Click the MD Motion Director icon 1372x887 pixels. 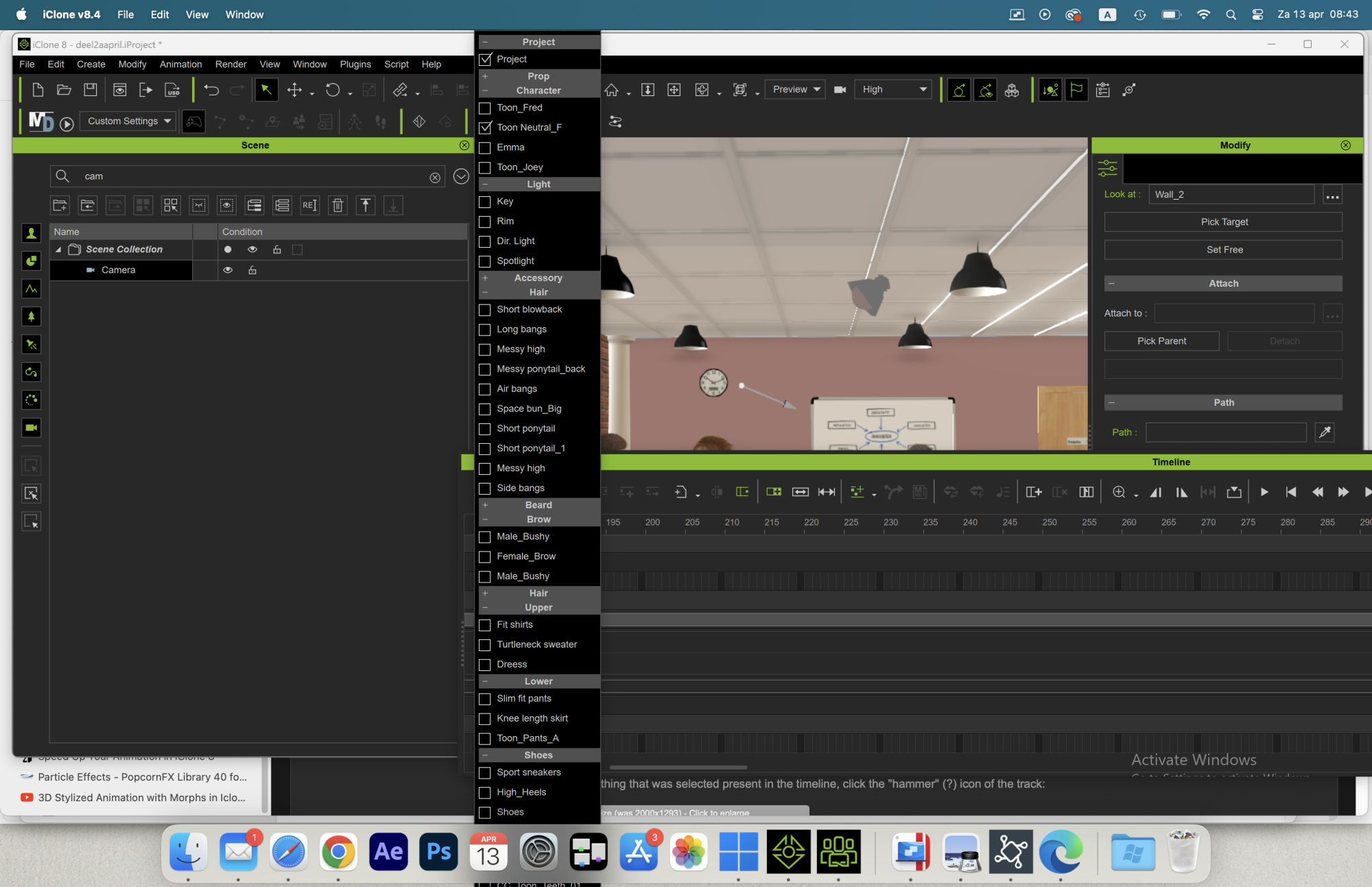41,121
